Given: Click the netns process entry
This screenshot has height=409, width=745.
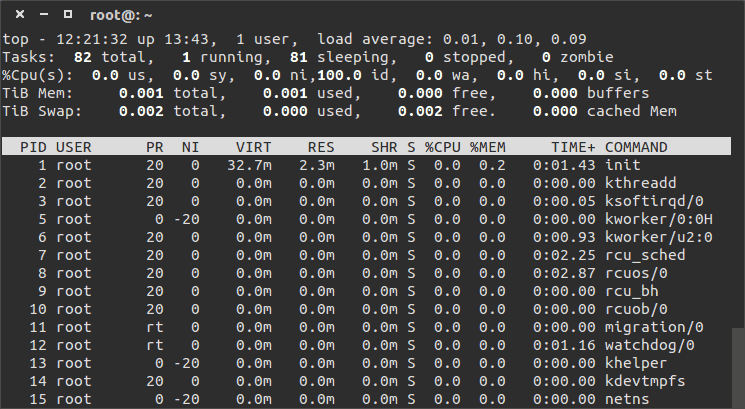Looking at the screenshot, I should pyautogui.click(x=629, y=399).
